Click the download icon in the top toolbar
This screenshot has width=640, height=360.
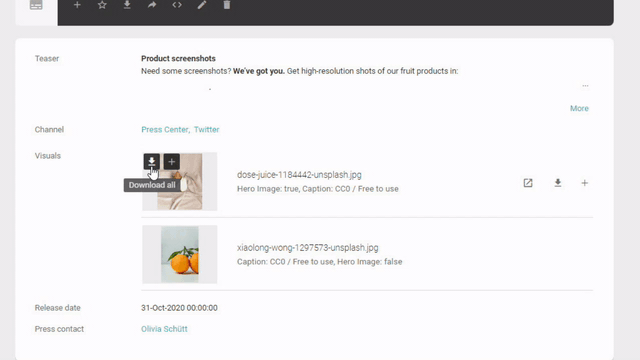[127, 5]
